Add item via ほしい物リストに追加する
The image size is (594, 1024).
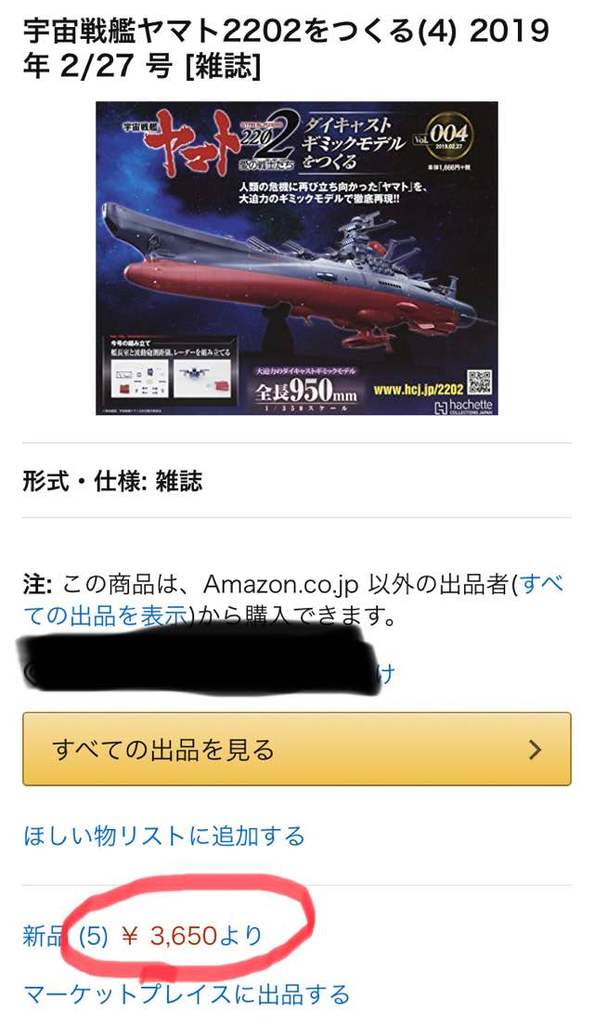coord(164,836)
